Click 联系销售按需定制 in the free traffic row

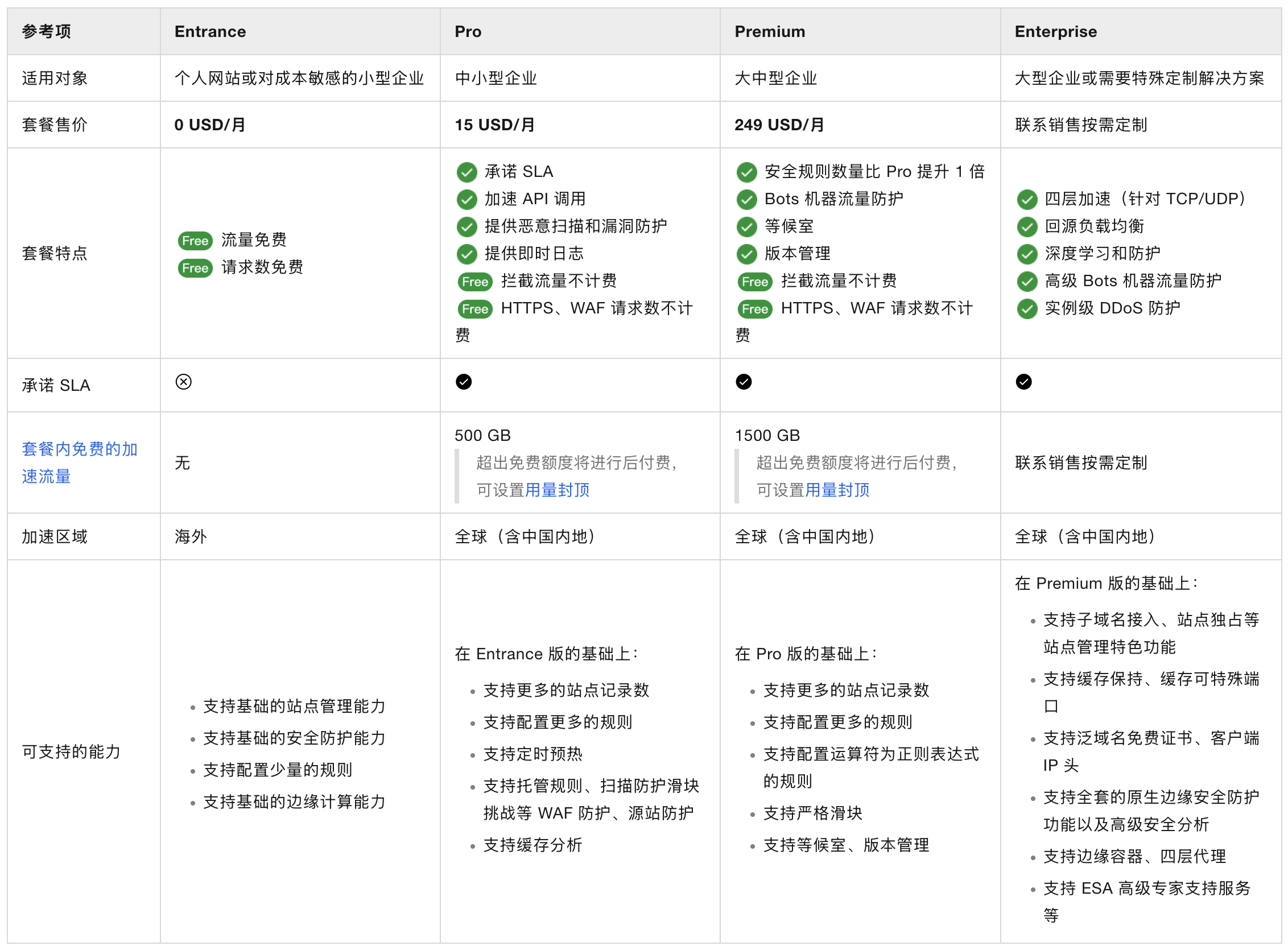pyautogui.click(x=1081, y=463)
